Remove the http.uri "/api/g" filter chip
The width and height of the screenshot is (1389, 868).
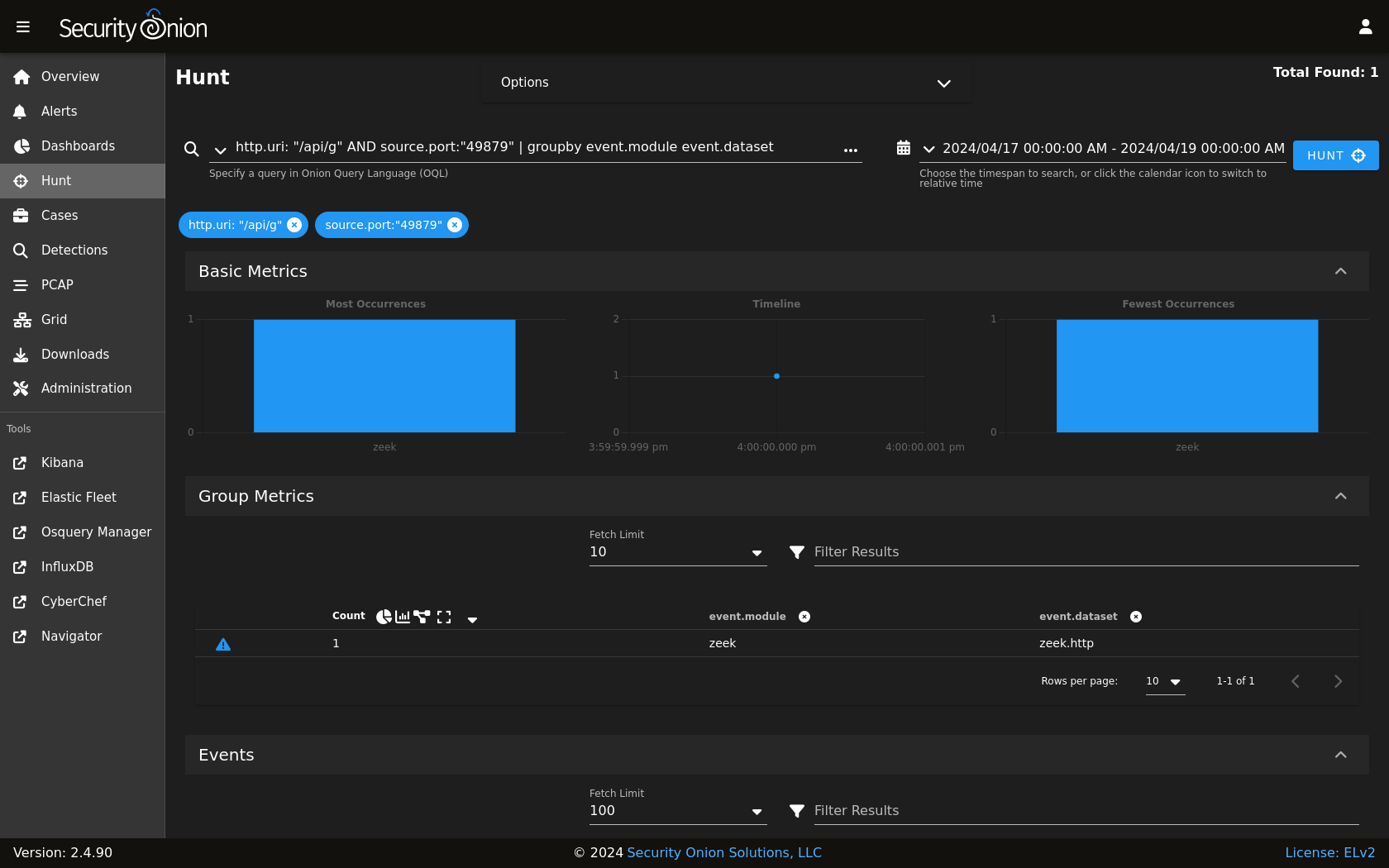294,225
